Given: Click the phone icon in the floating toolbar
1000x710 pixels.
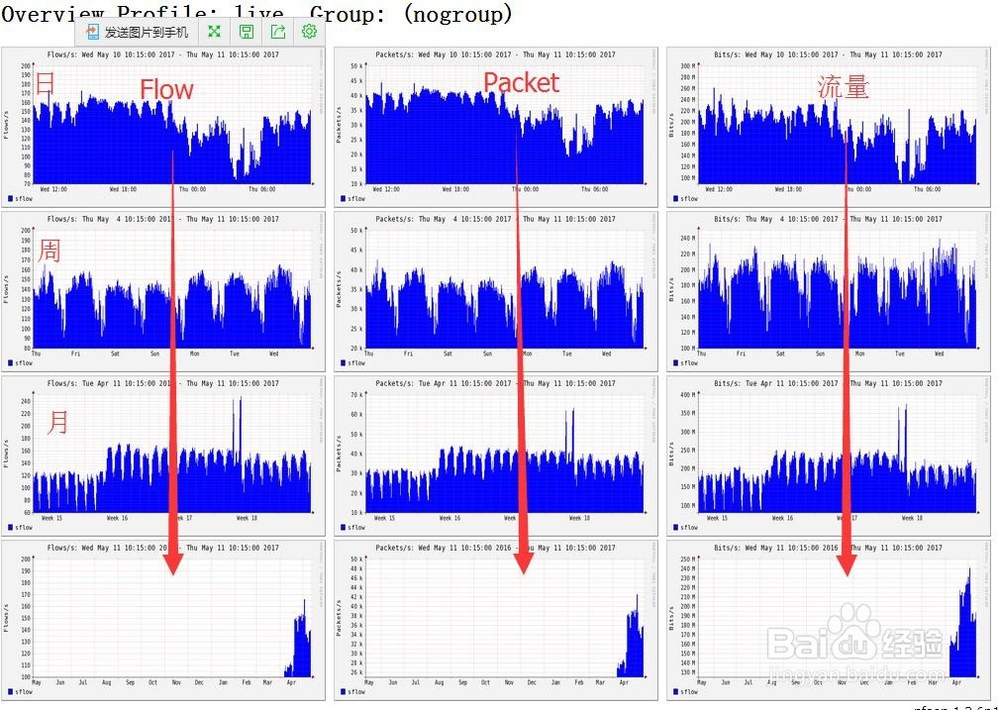Looking at the screenshot, I should [93, 32].
